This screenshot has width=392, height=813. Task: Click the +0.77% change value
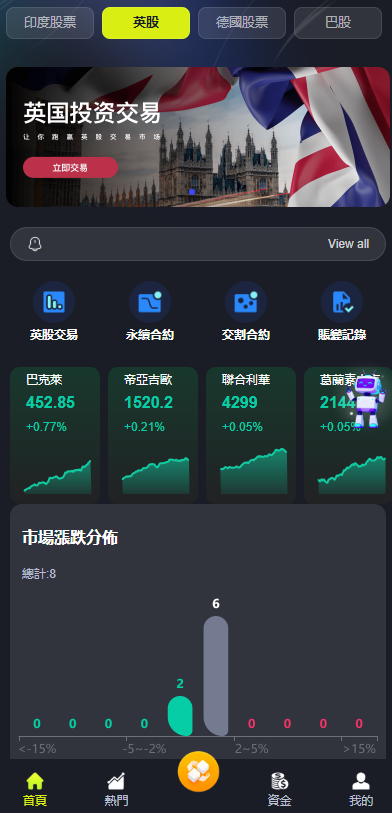click(x=46, y=427)
